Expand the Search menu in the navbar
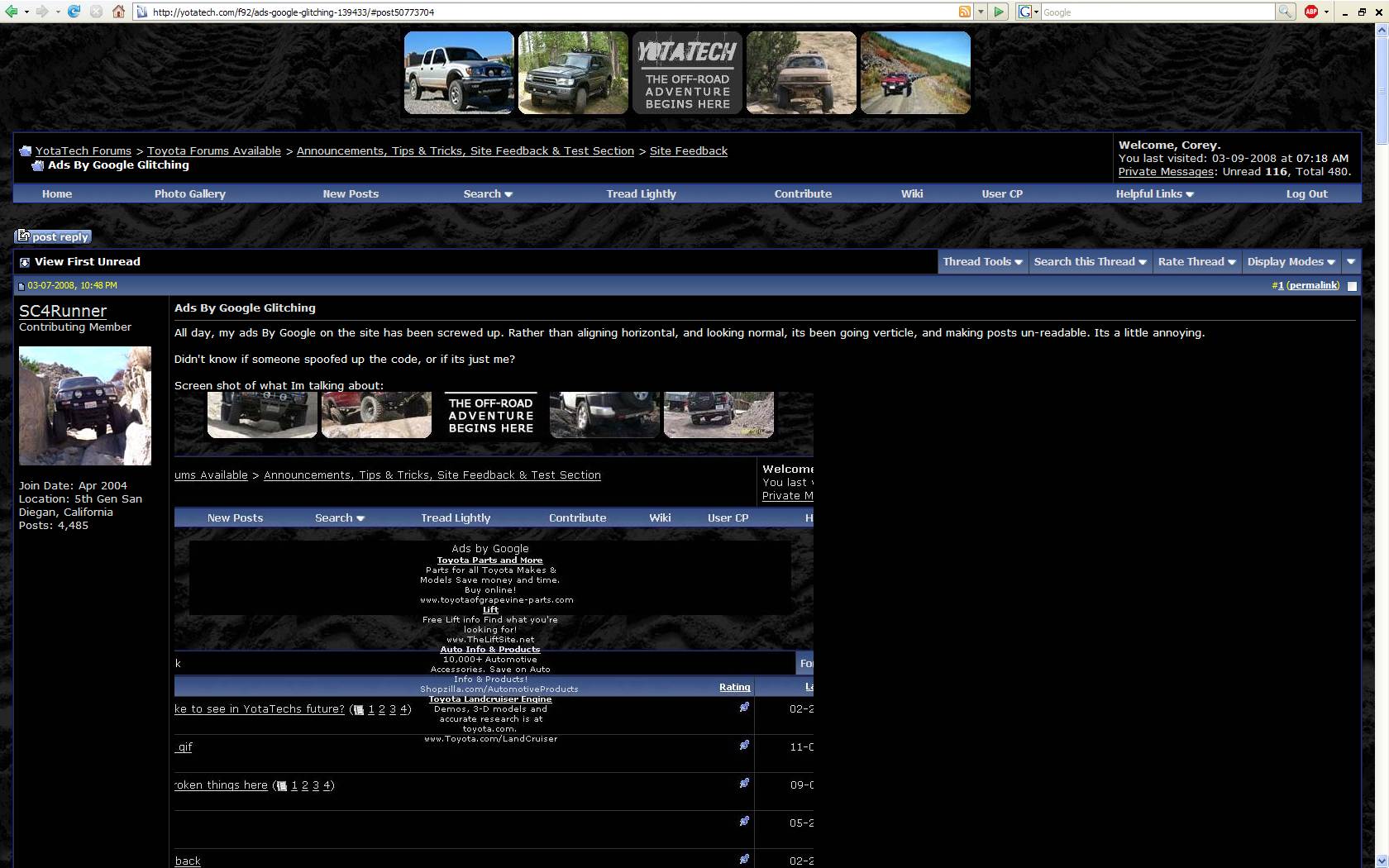 click(488, 193)
